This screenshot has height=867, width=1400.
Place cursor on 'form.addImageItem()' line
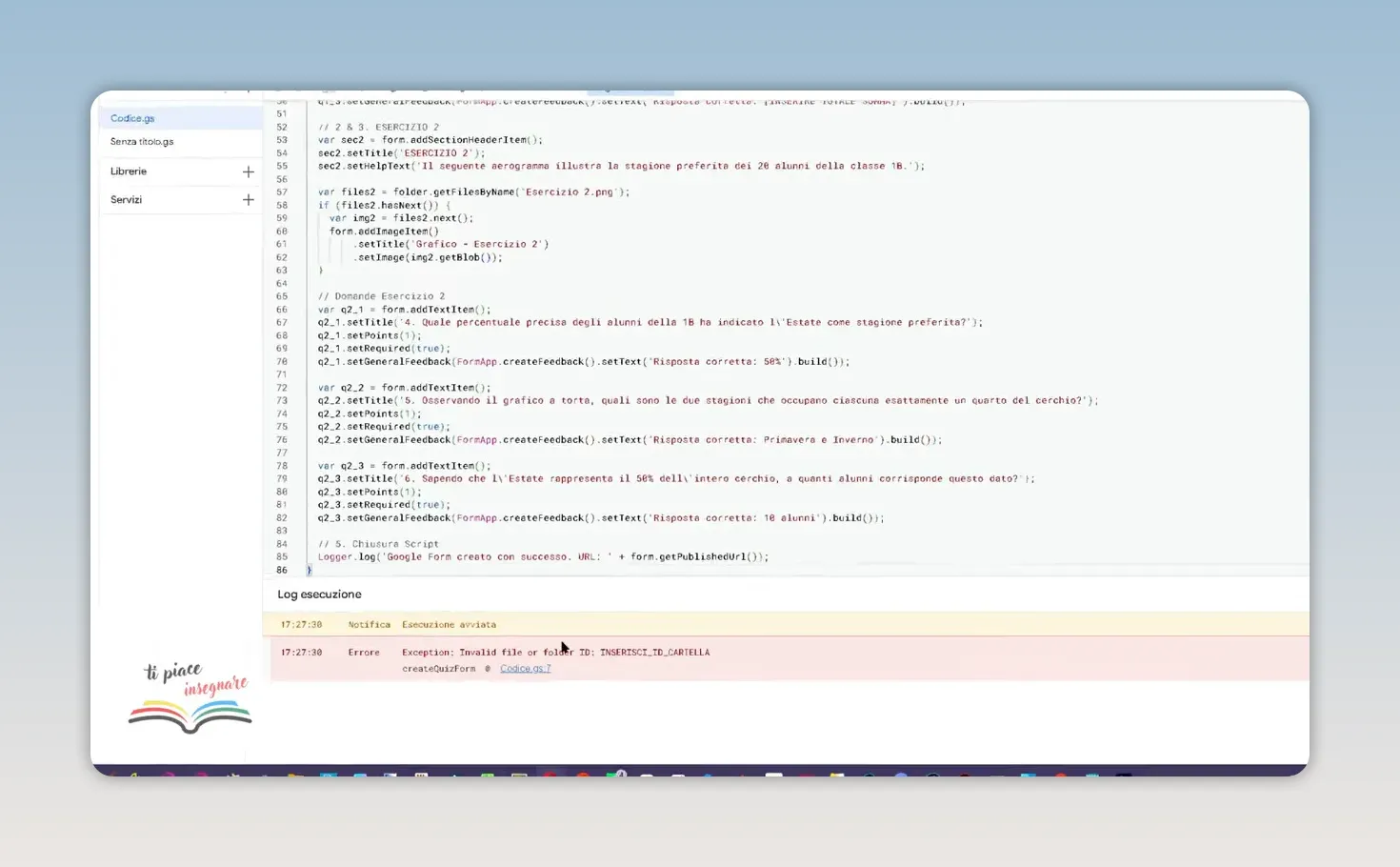point(384,231)
